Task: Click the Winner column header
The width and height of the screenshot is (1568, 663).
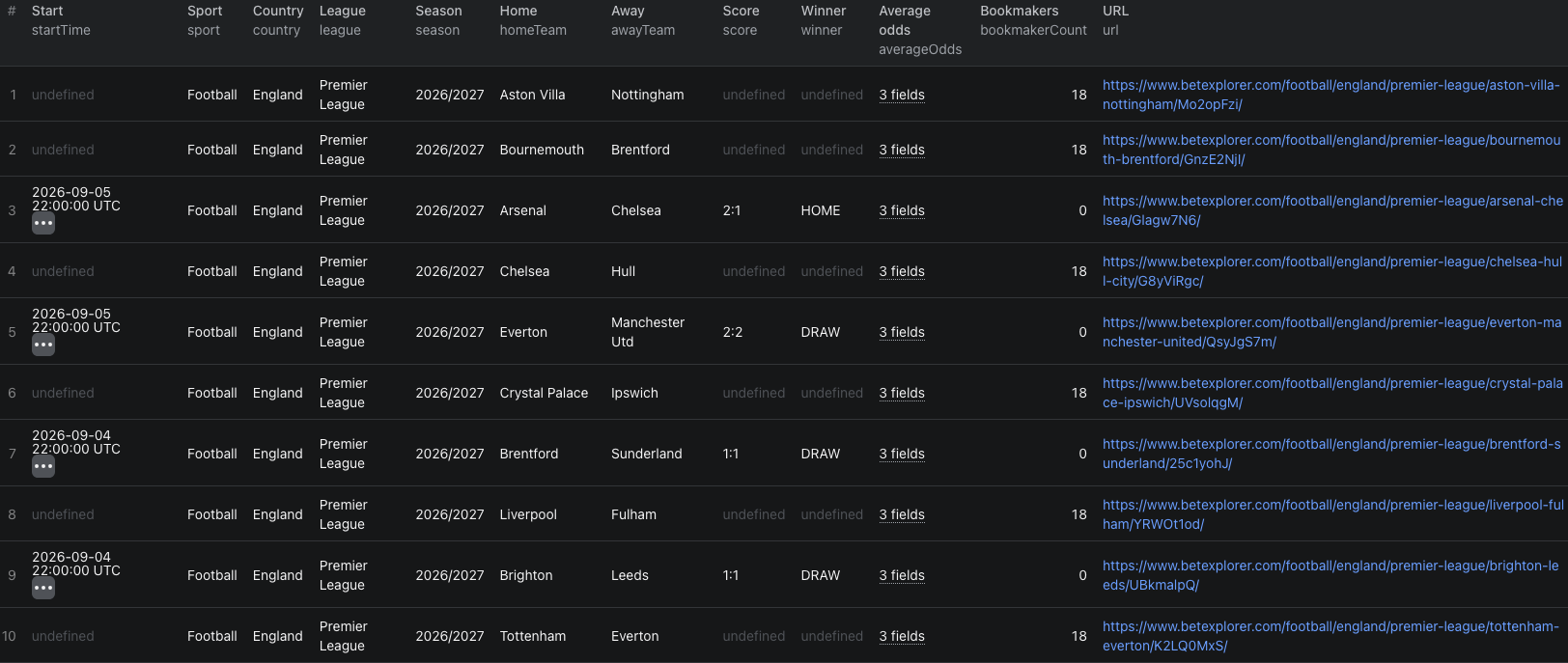Action: point(824,11)
